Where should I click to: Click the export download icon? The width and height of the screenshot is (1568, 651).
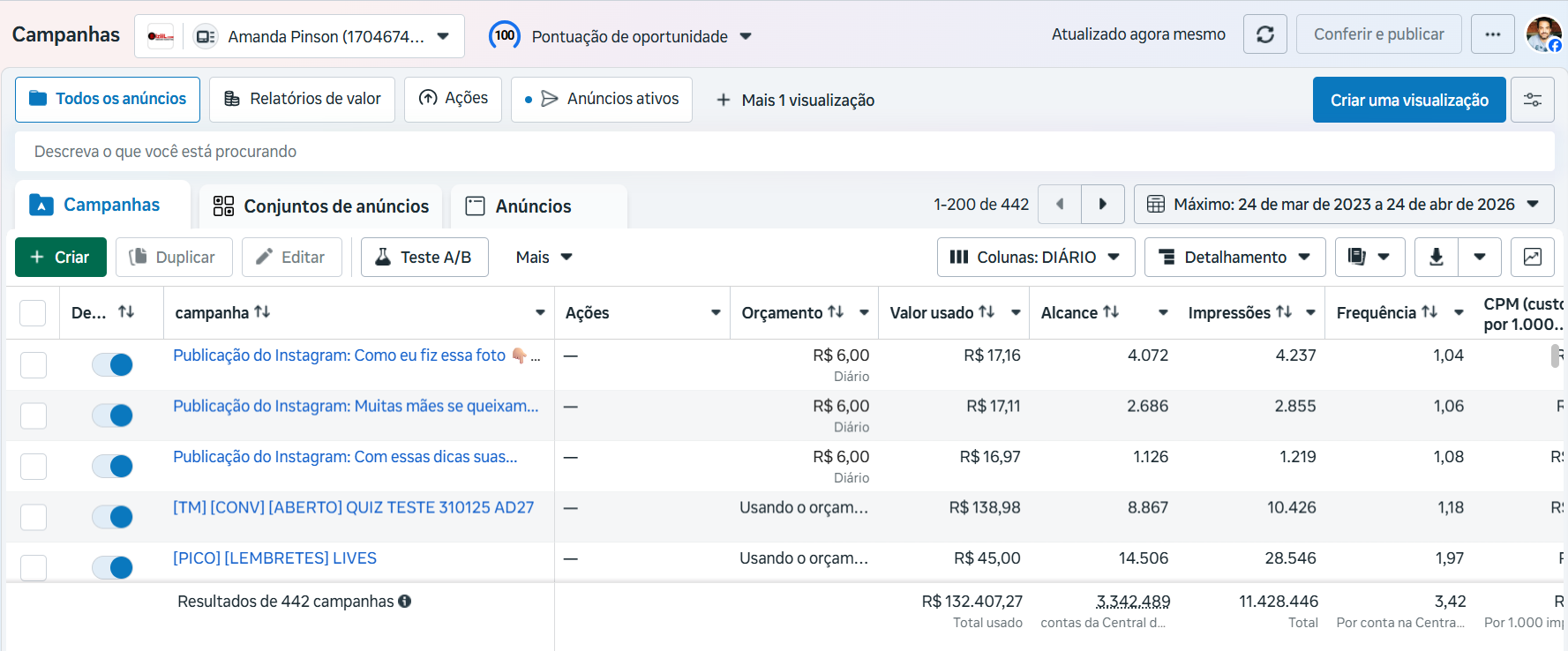1437,257
